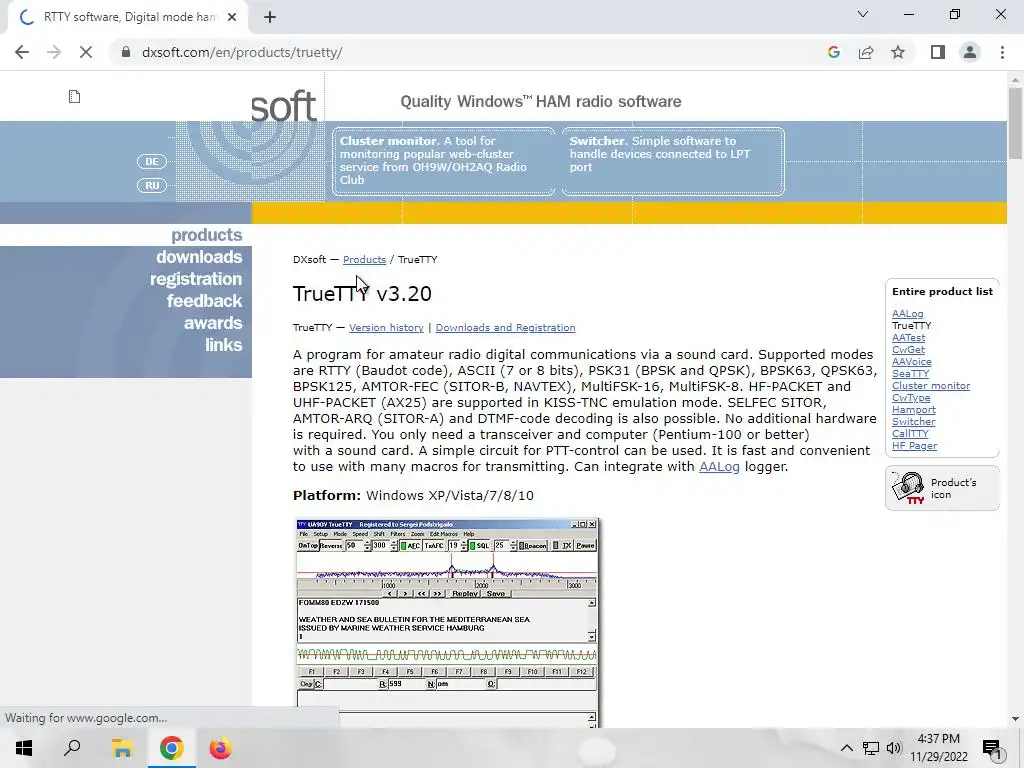Open the links menu item
This screenshot has width=1024, height=768.
click(x=223, y=345)
